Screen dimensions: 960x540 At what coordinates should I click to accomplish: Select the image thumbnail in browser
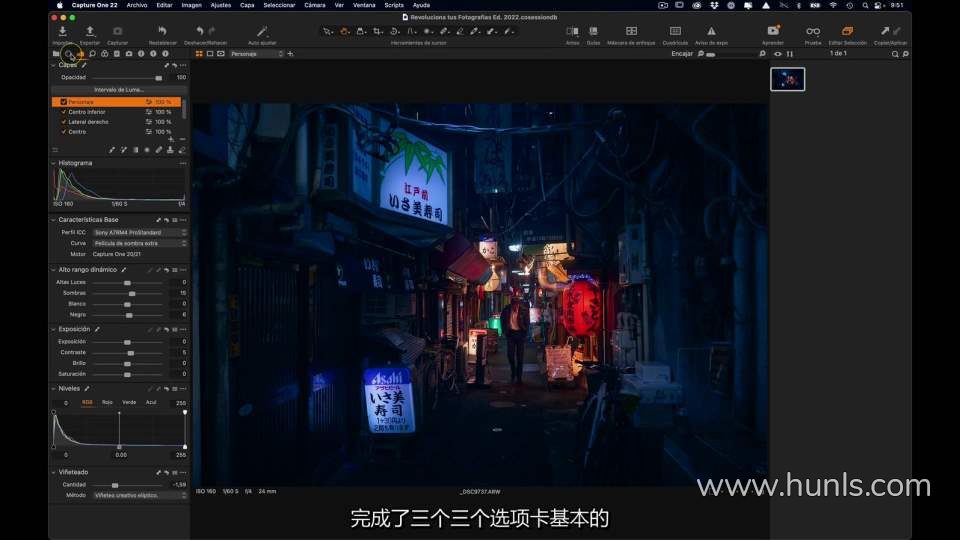(x=787, y=80)
